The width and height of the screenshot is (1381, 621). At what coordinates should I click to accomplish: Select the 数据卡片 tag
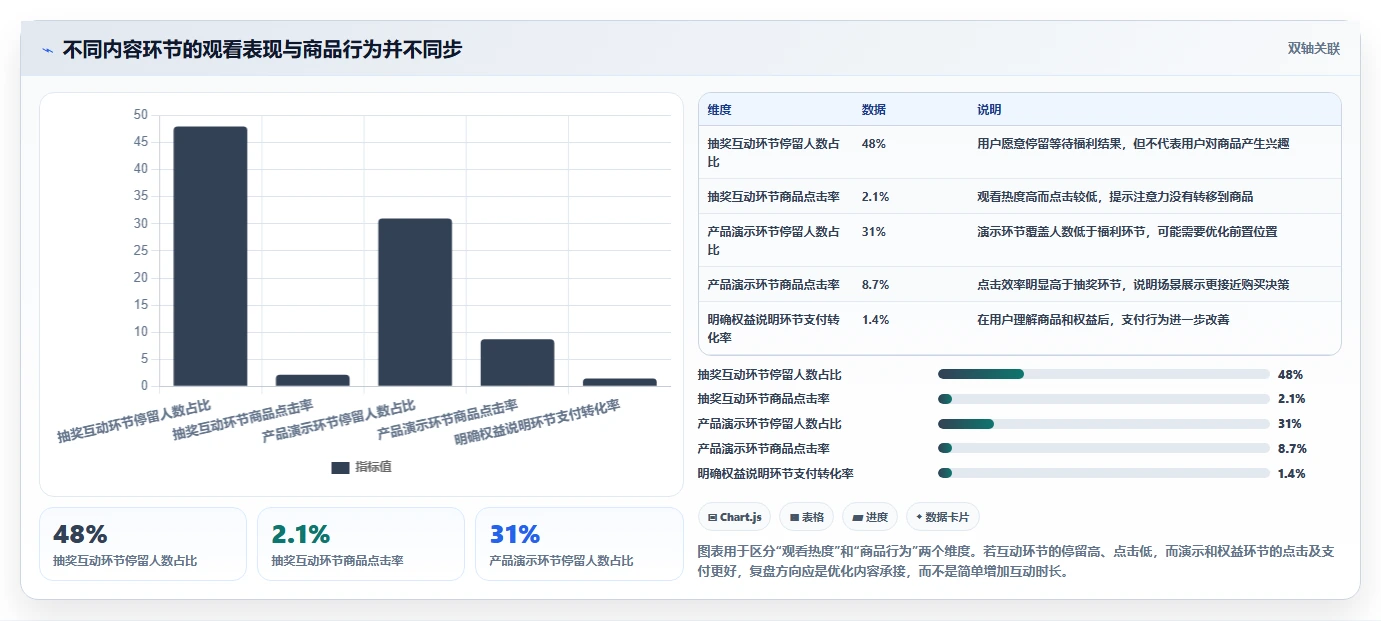click(x=942, y=517)
